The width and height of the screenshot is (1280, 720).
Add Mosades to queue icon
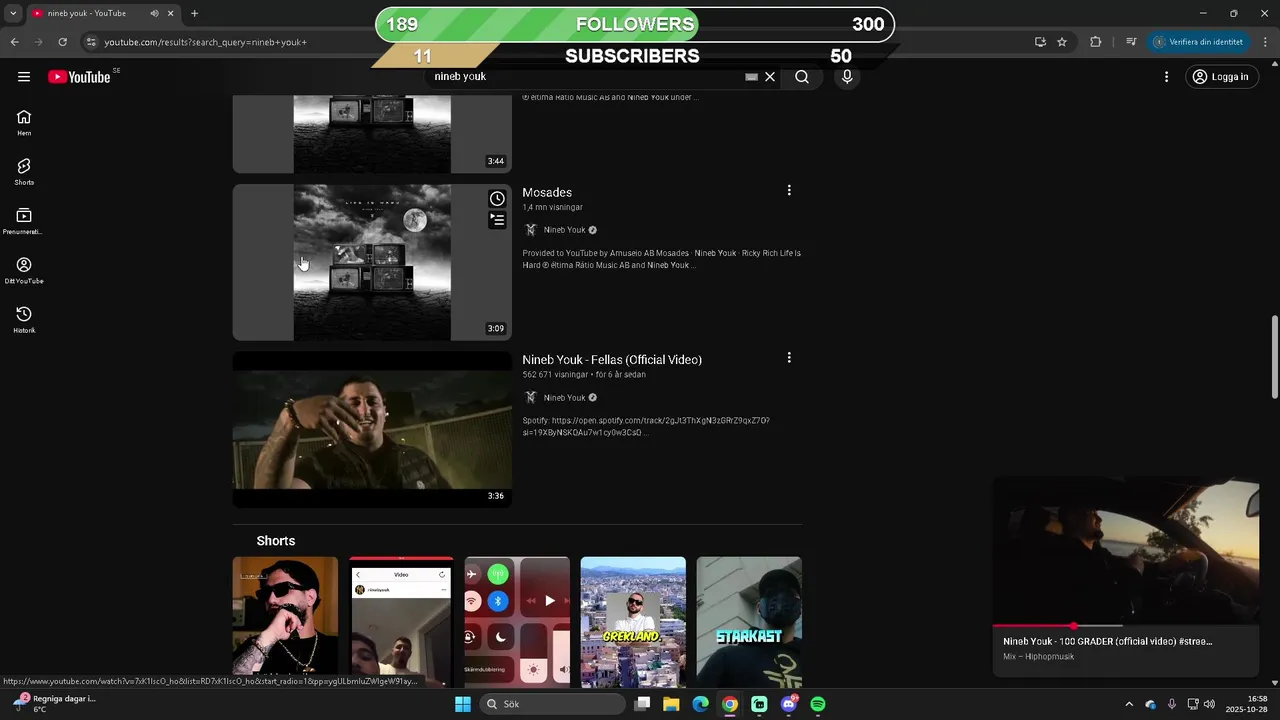tap(497, 220)
